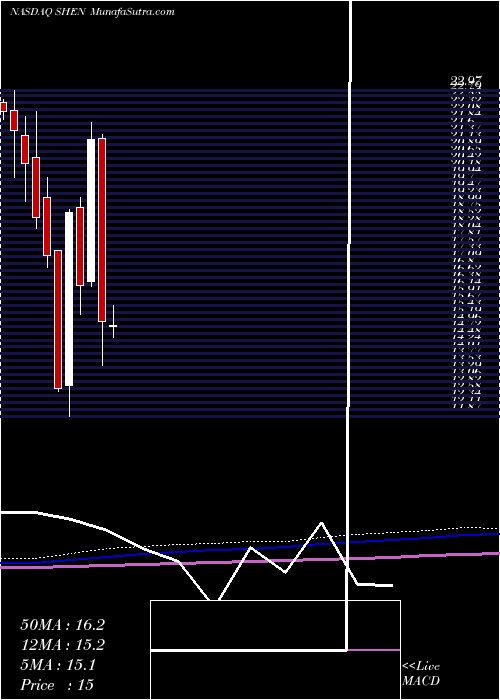
Task: Click the long red candle reaching the chart low
Action: click(x=58, y=319)
